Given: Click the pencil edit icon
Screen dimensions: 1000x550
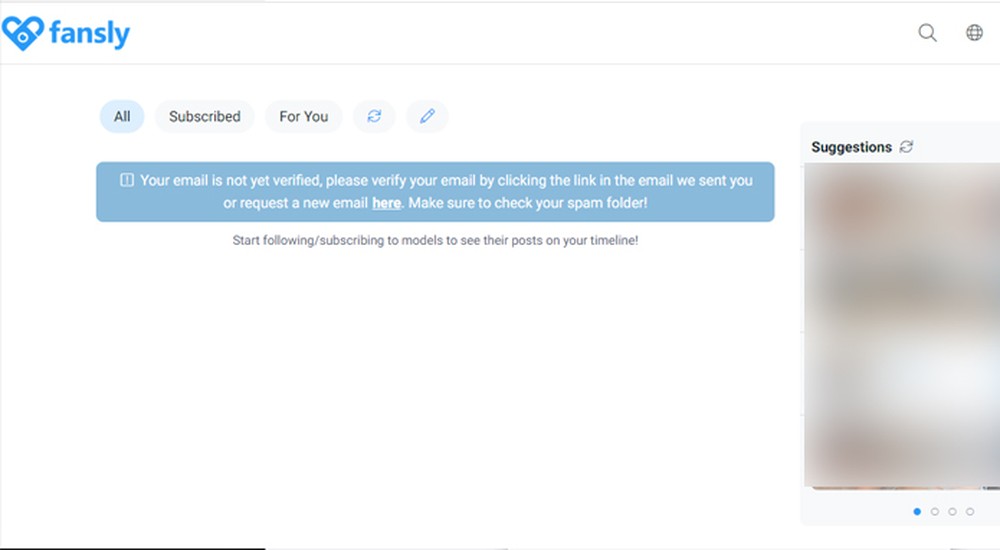Looking at the screenshot, I should click(x=428, y=116).
